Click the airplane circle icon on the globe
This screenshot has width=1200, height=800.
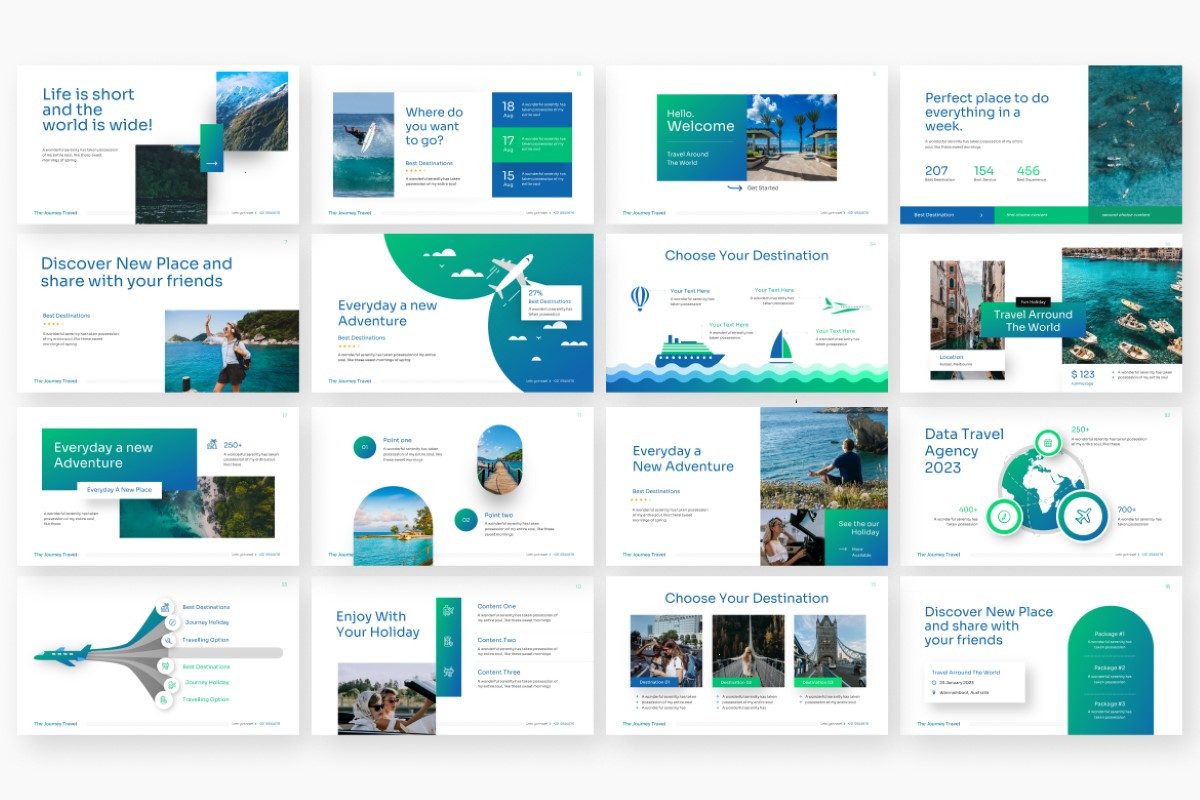click(1083, 517)
